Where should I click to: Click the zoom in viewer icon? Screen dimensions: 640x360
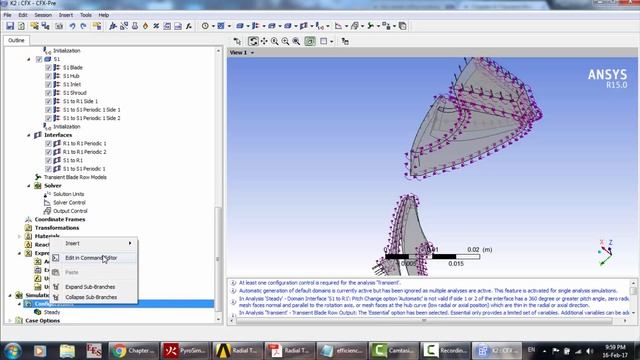[275, 41]
